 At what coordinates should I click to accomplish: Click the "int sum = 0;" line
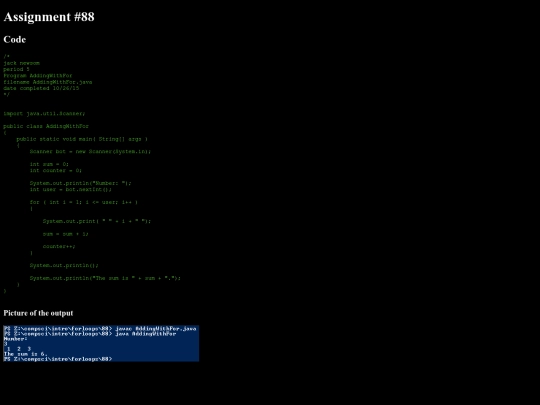(x=49, y=164)
